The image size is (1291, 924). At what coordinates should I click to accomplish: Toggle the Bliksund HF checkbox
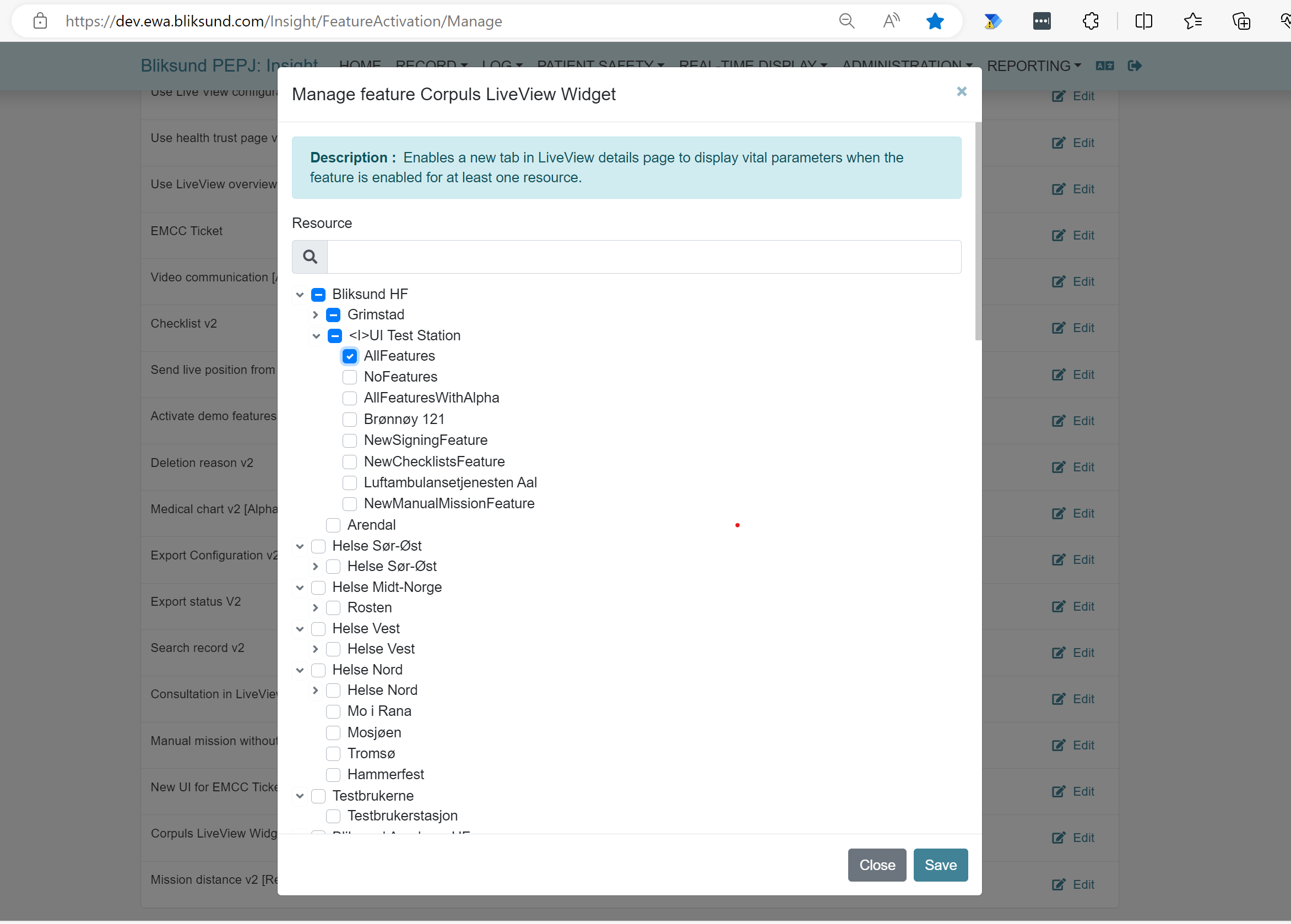[x=318, y=294]
